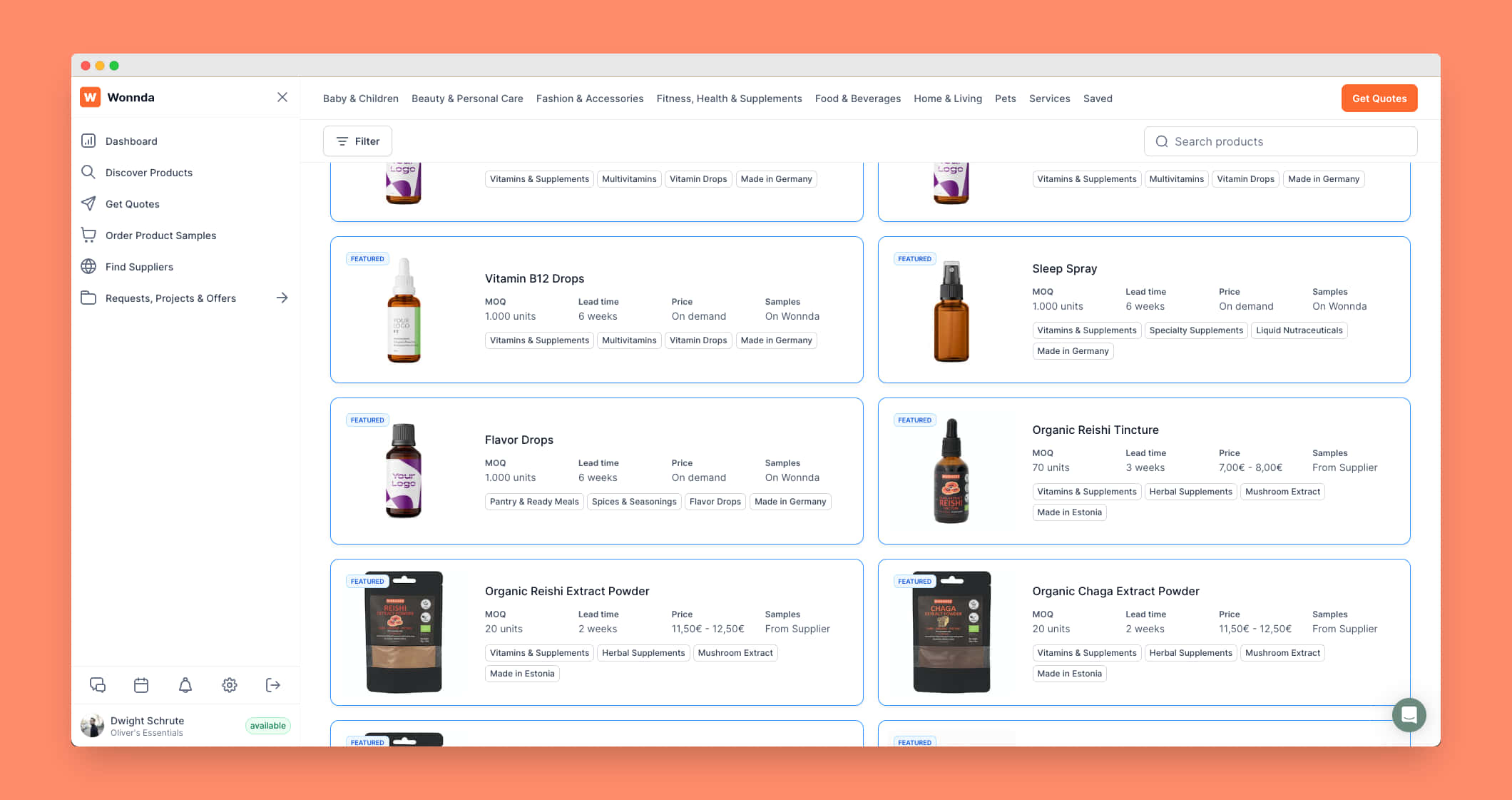Open the Saved tab

click(1098, 98)
